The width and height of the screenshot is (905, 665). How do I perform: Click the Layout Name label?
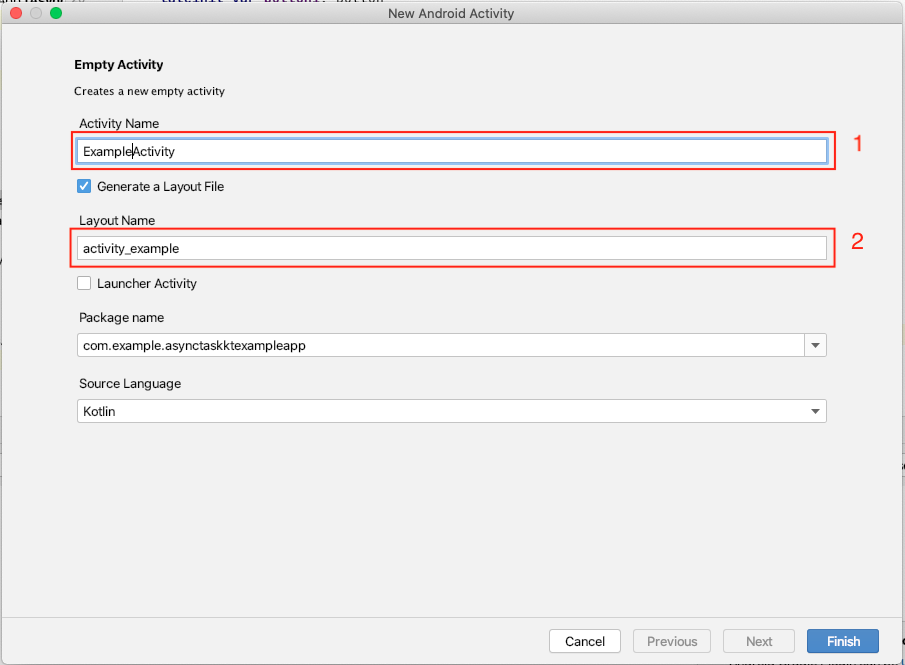tap(117, 221)
